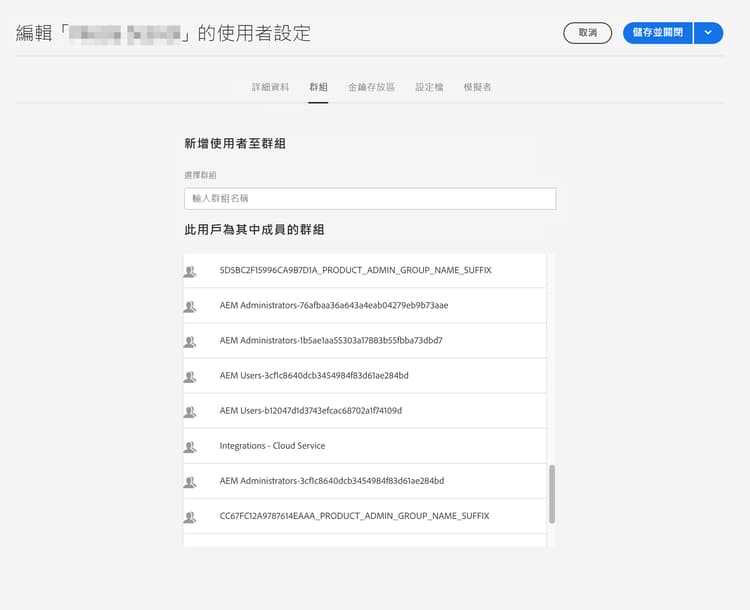Click the 儲存並關閉 save and close button
The width and height of the screenshot is (750, 610).
click(658, 33)
